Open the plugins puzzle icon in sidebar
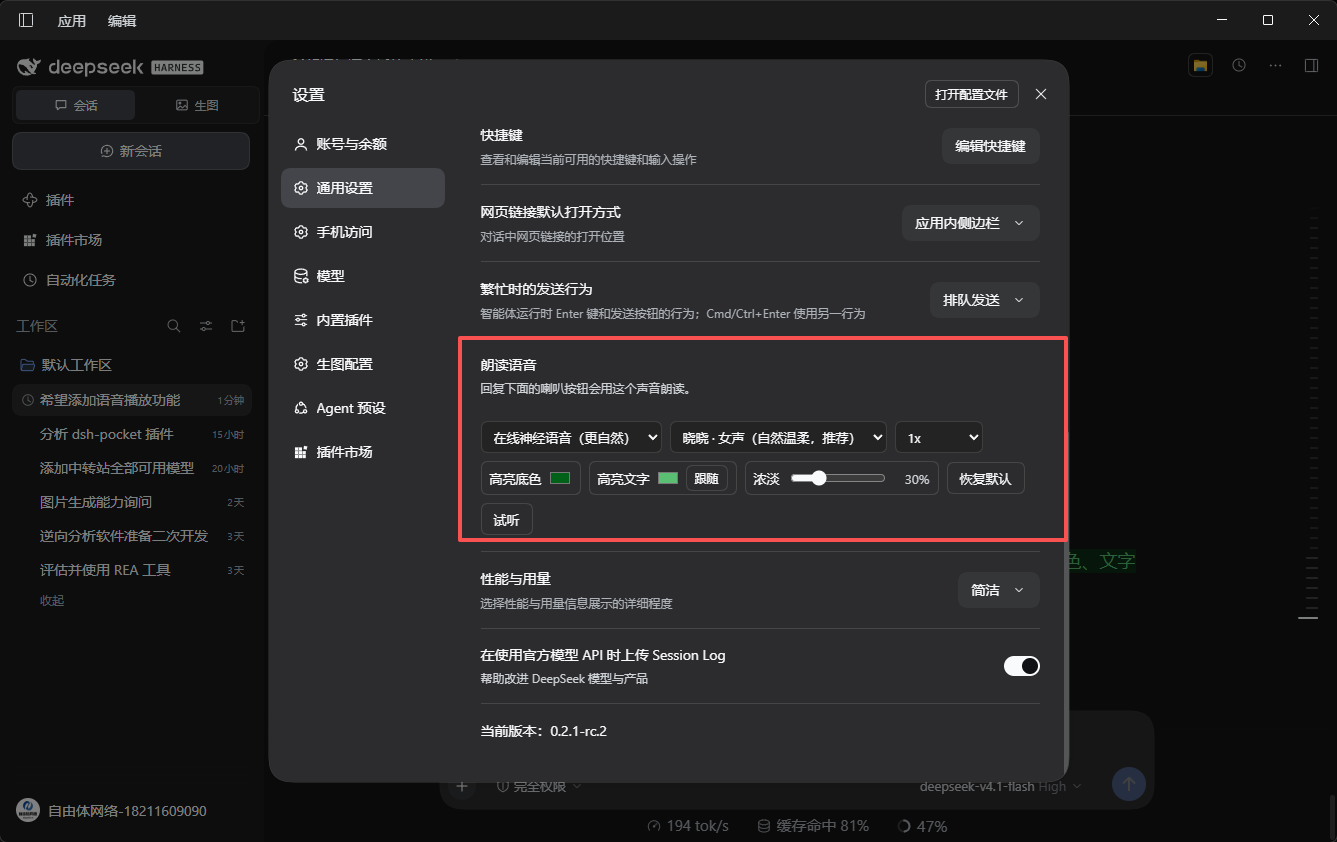The width and height of the screenshot is (1337, 842). [x=30, y=200]
